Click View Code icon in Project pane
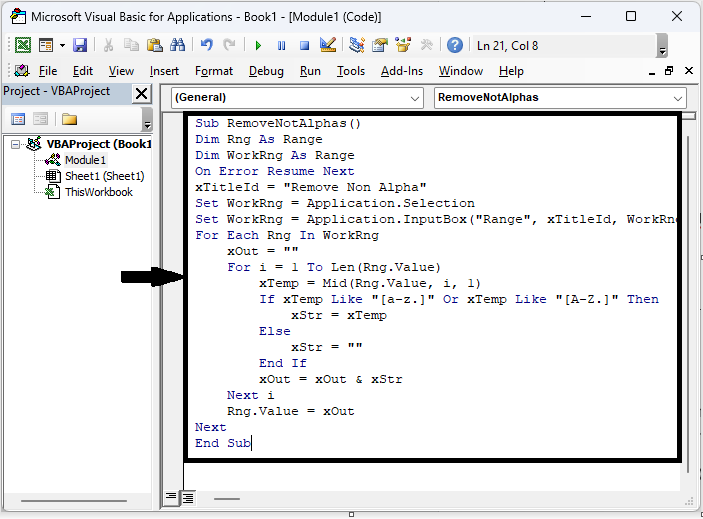 point(18,119)
